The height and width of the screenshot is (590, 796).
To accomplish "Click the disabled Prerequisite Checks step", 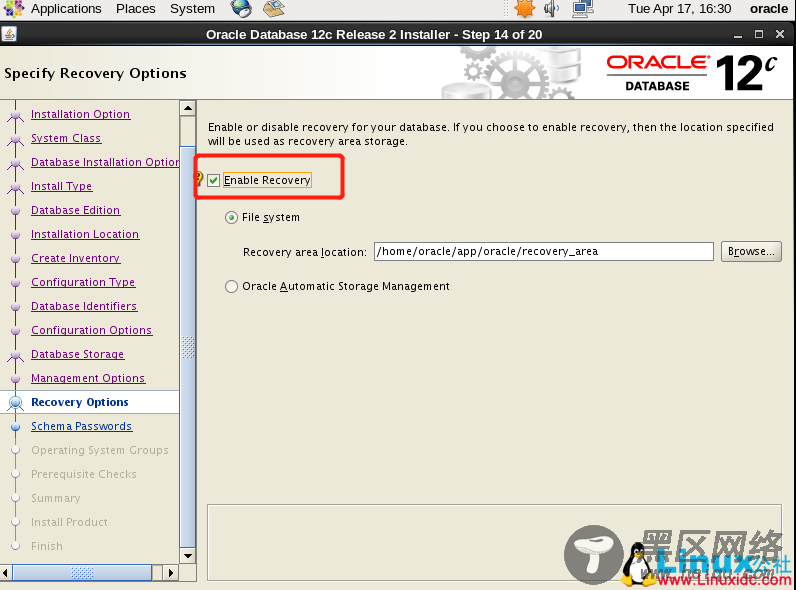I will [x=84, y=474].
